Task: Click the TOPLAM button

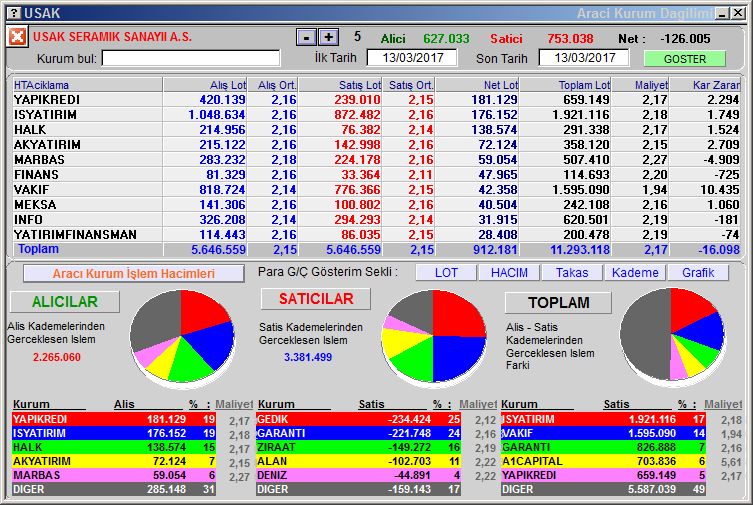Action: (559, 302)
